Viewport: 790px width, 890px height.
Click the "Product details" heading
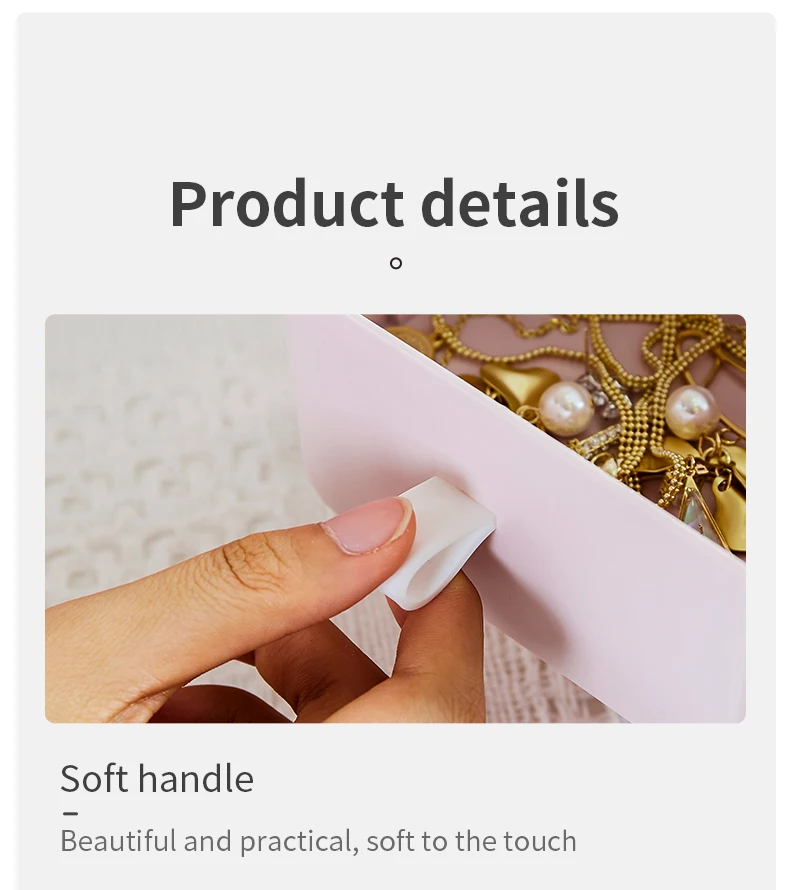394,203
